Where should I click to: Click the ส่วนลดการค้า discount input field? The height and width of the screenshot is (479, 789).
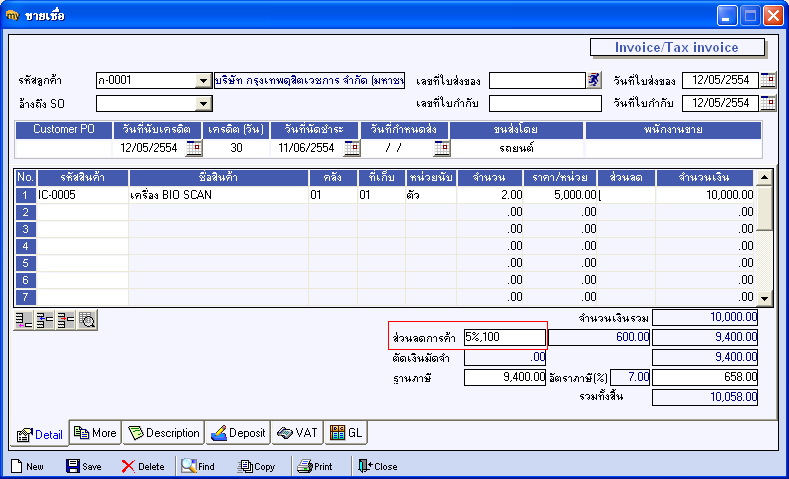pos(505,337)
